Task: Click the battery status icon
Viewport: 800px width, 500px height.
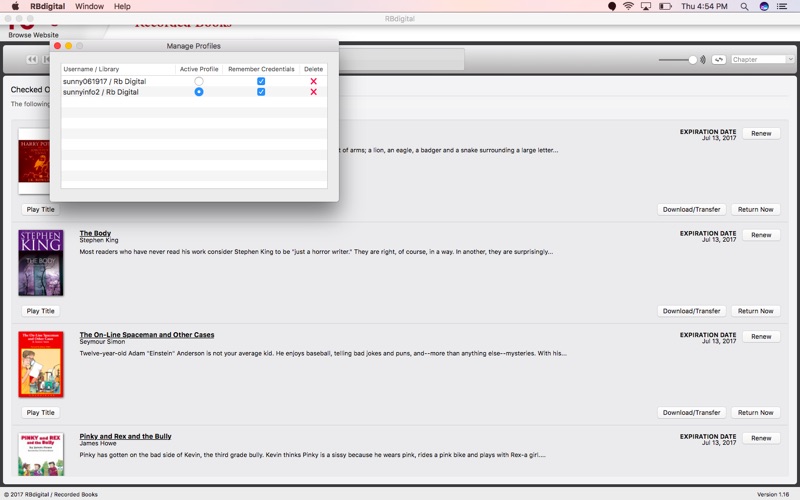Action: pyautogui.click(x=665, y=6)
